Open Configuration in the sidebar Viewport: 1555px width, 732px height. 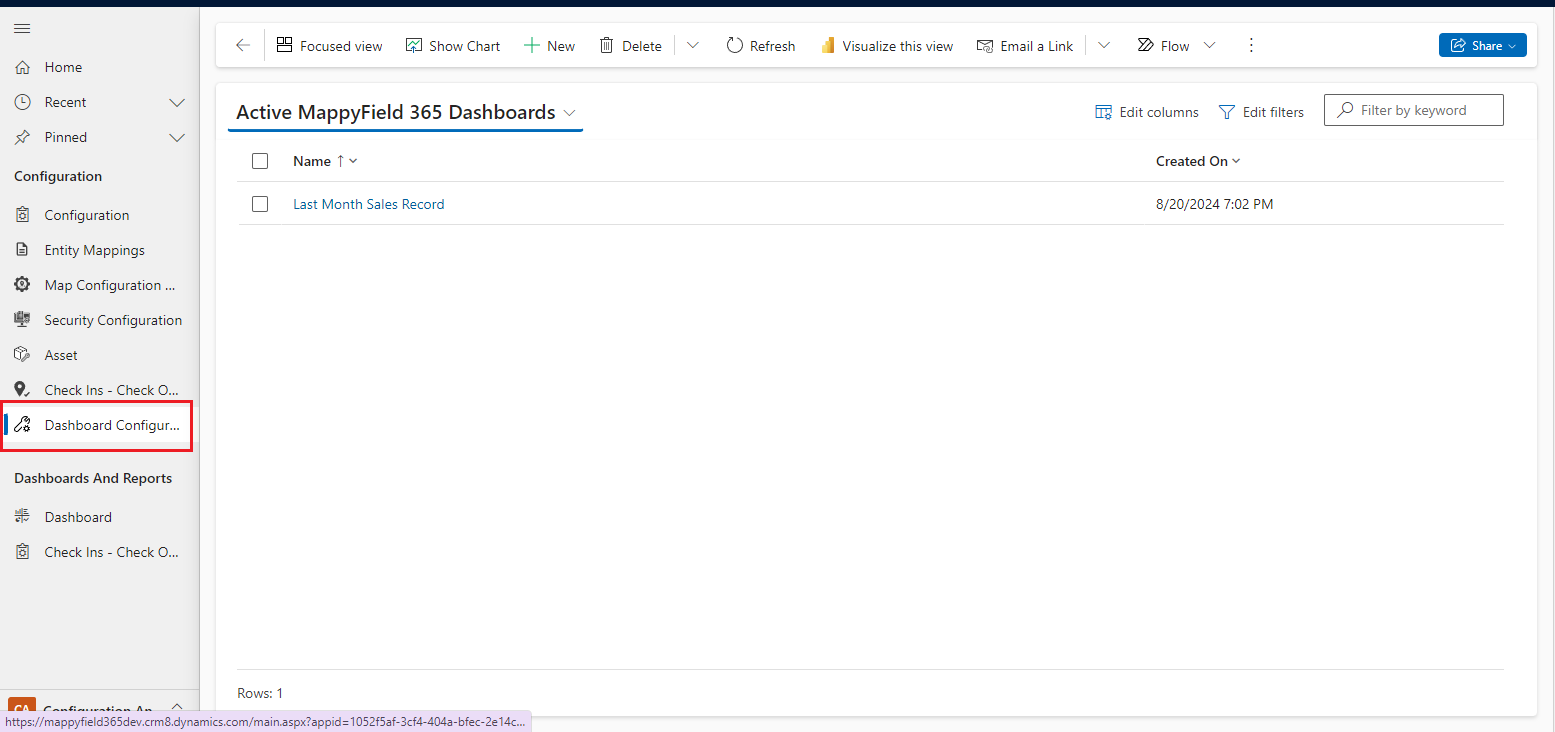(x=87, y=215)
